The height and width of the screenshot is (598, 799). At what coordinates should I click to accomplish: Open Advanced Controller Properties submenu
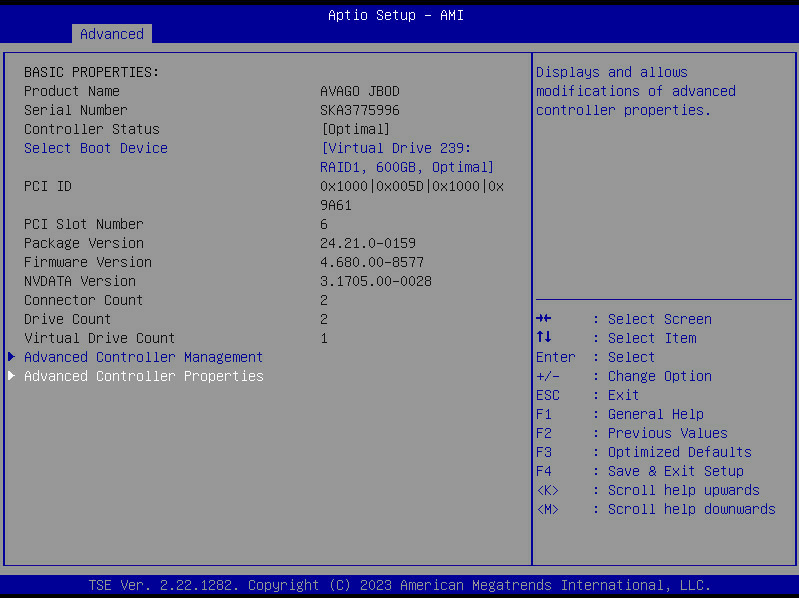144,376
